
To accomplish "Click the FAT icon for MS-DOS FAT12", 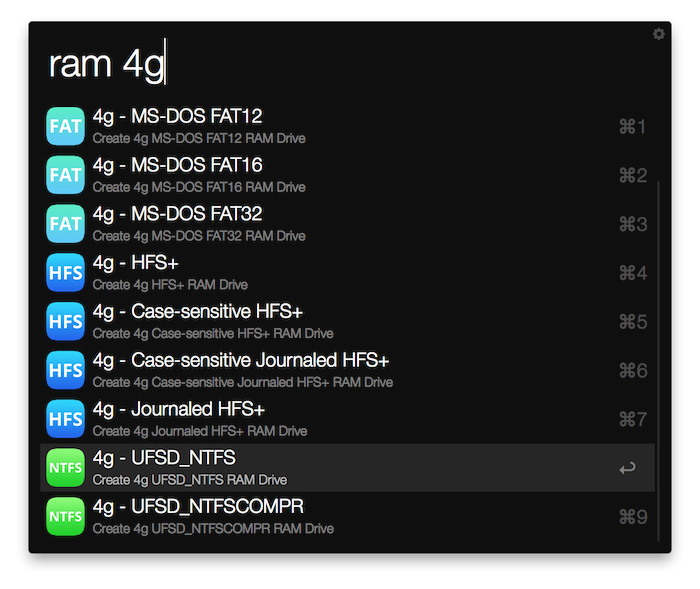I will 65,126.
